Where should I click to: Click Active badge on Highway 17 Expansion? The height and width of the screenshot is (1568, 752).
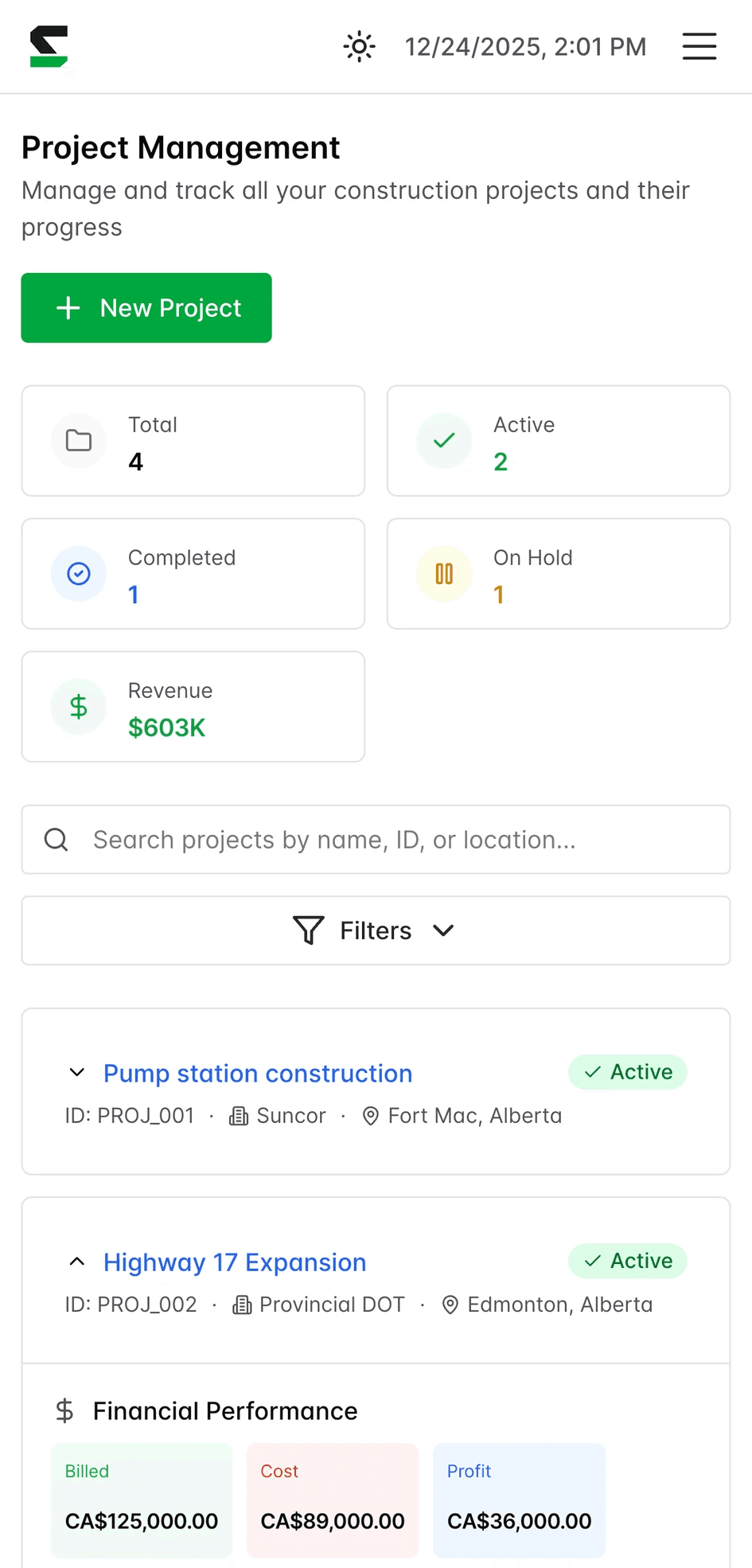tap(627, 1261)
